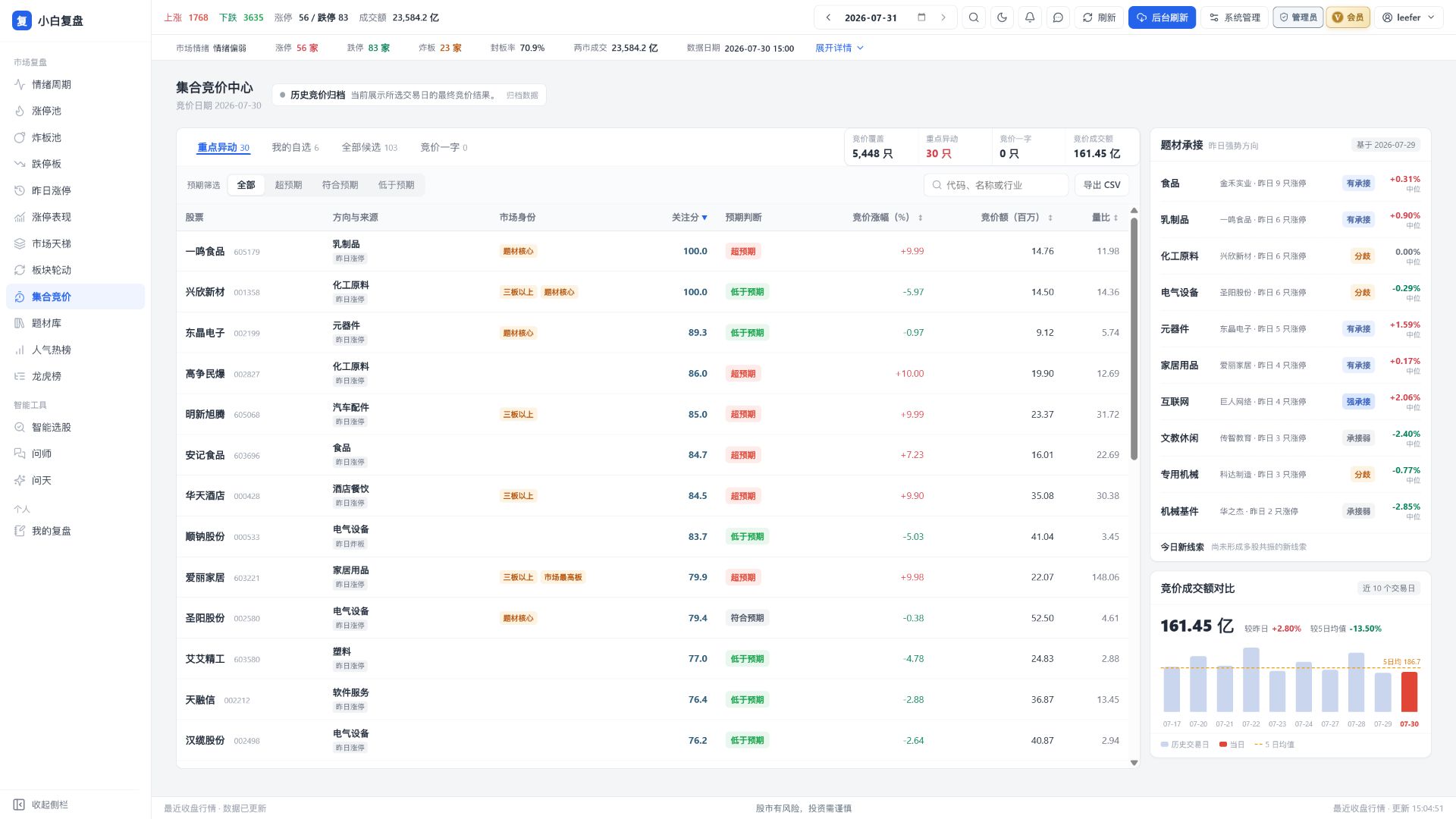
Task: Click 管理员 badge
Action: tap(1298, 17)
